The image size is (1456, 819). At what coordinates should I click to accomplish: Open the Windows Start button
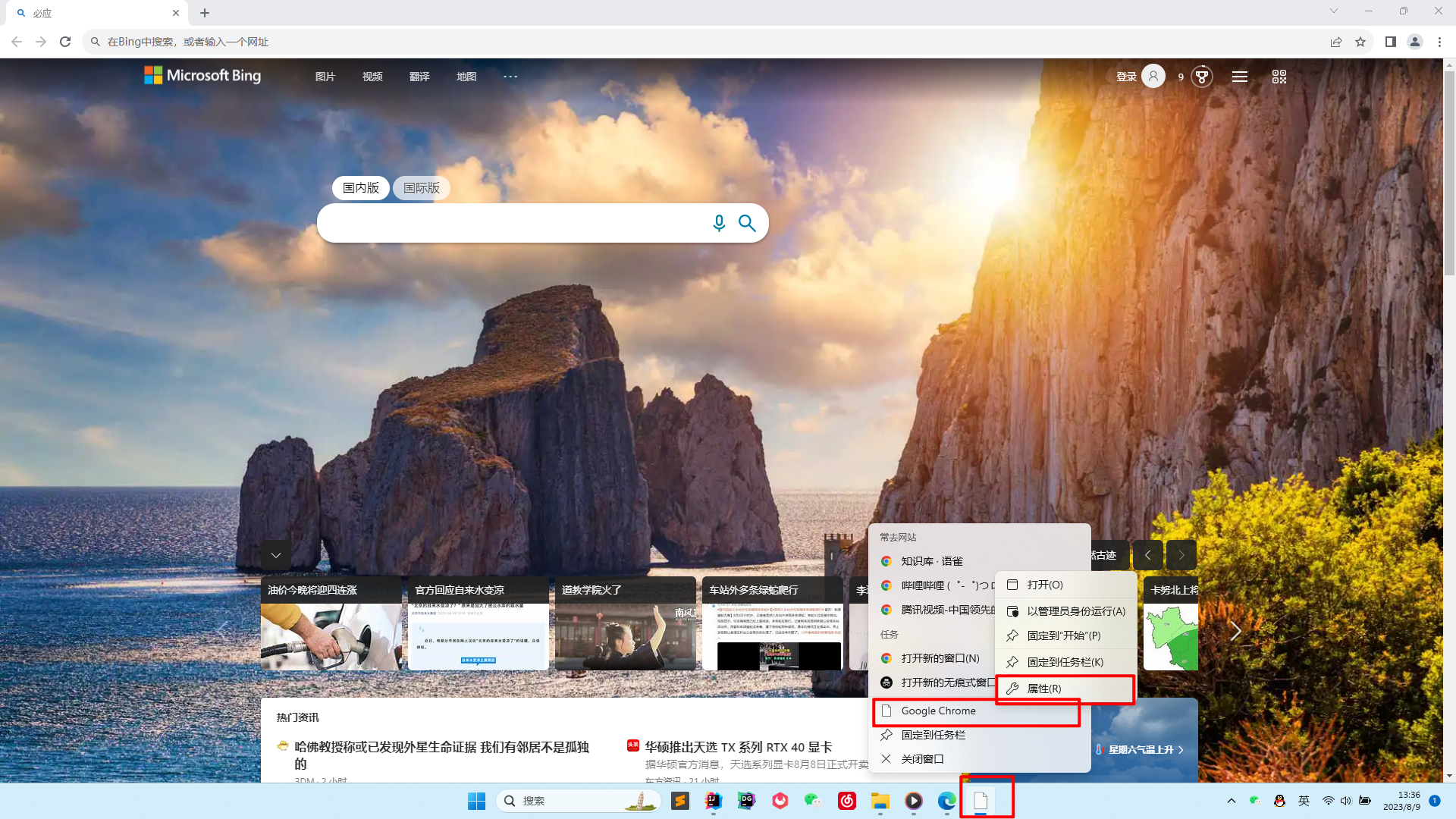[476, 801]
